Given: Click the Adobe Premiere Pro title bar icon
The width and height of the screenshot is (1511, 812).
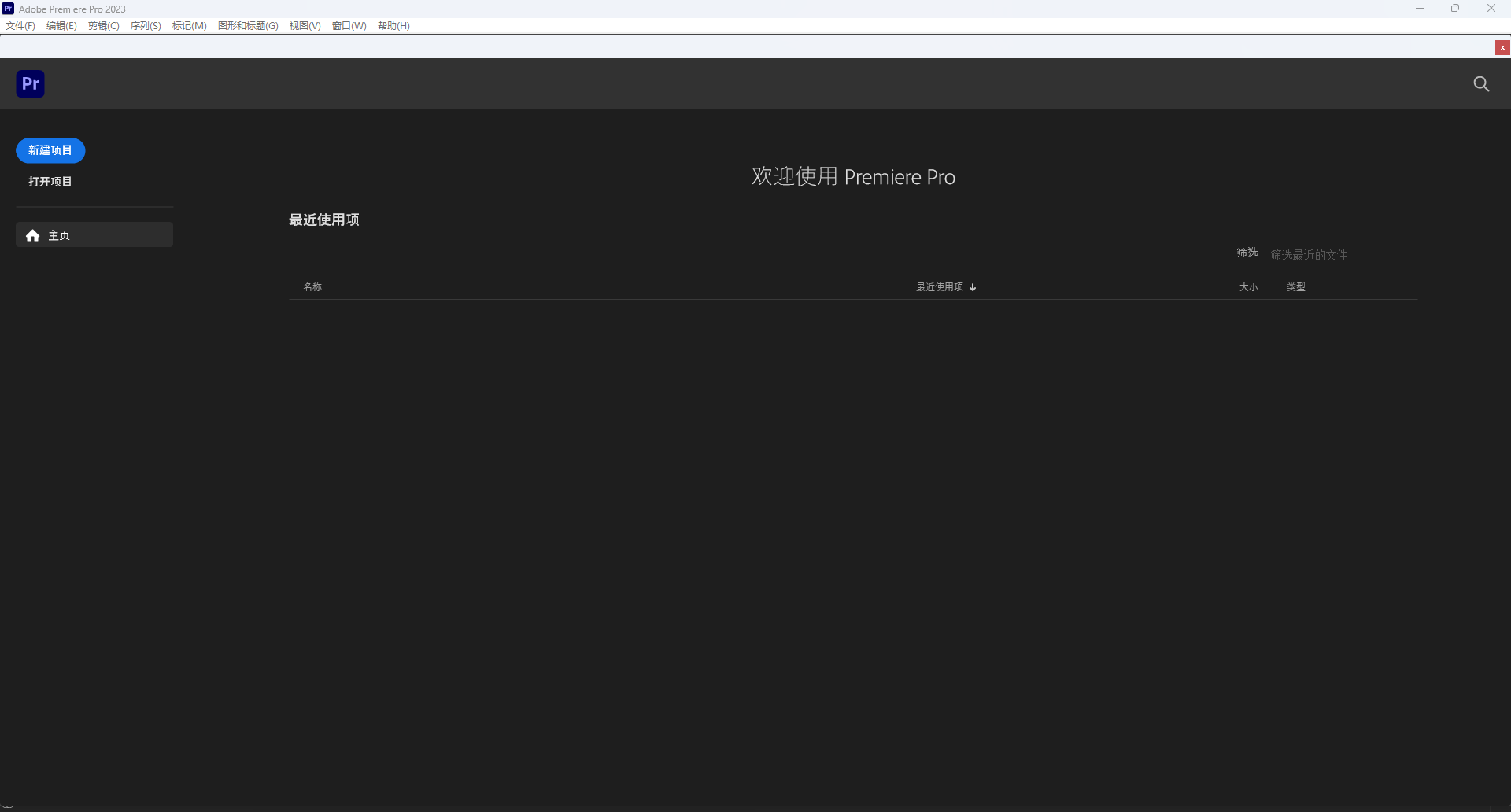Looking at the screenshot, I should coord(8,9).
